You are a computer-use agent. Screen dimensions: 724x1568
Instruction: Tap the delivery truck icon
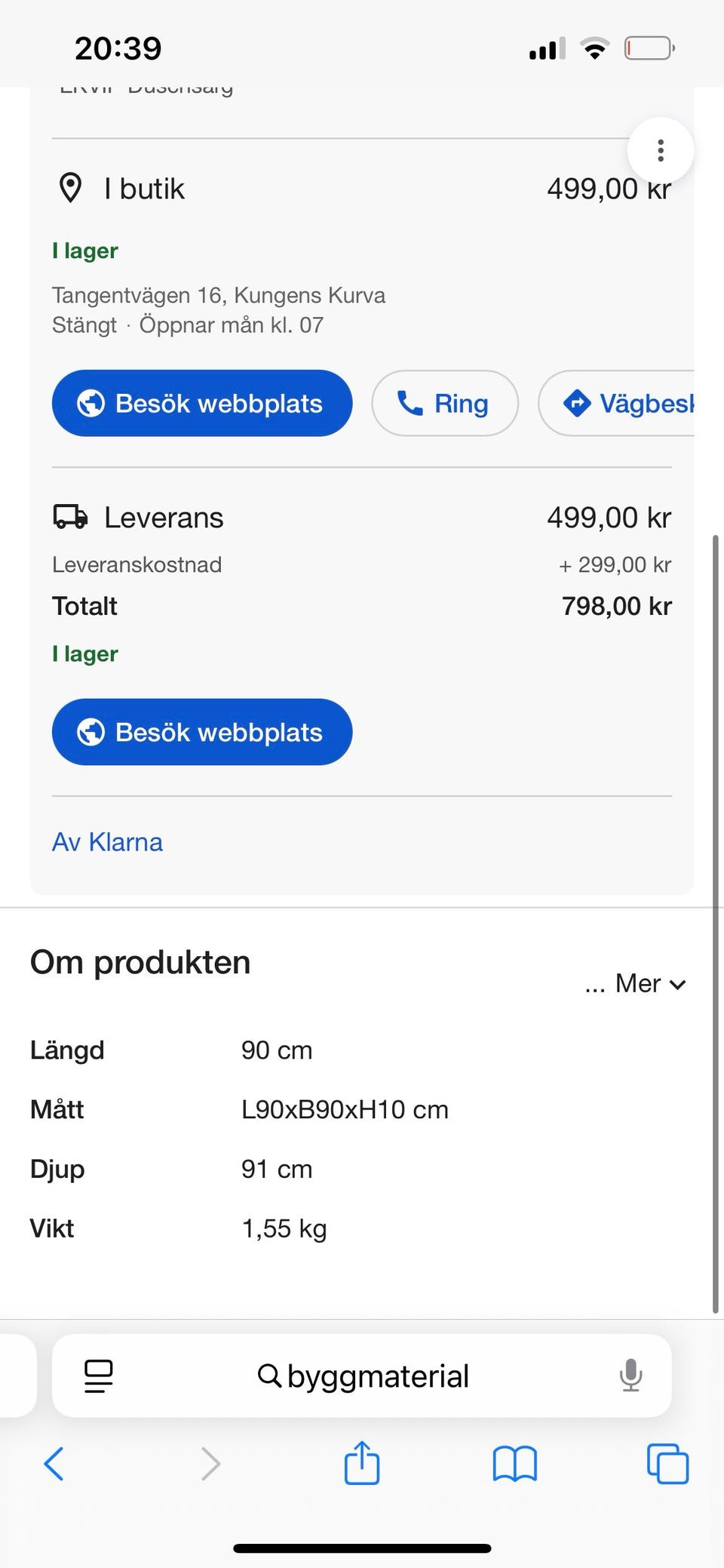click(x=70, y=518)
